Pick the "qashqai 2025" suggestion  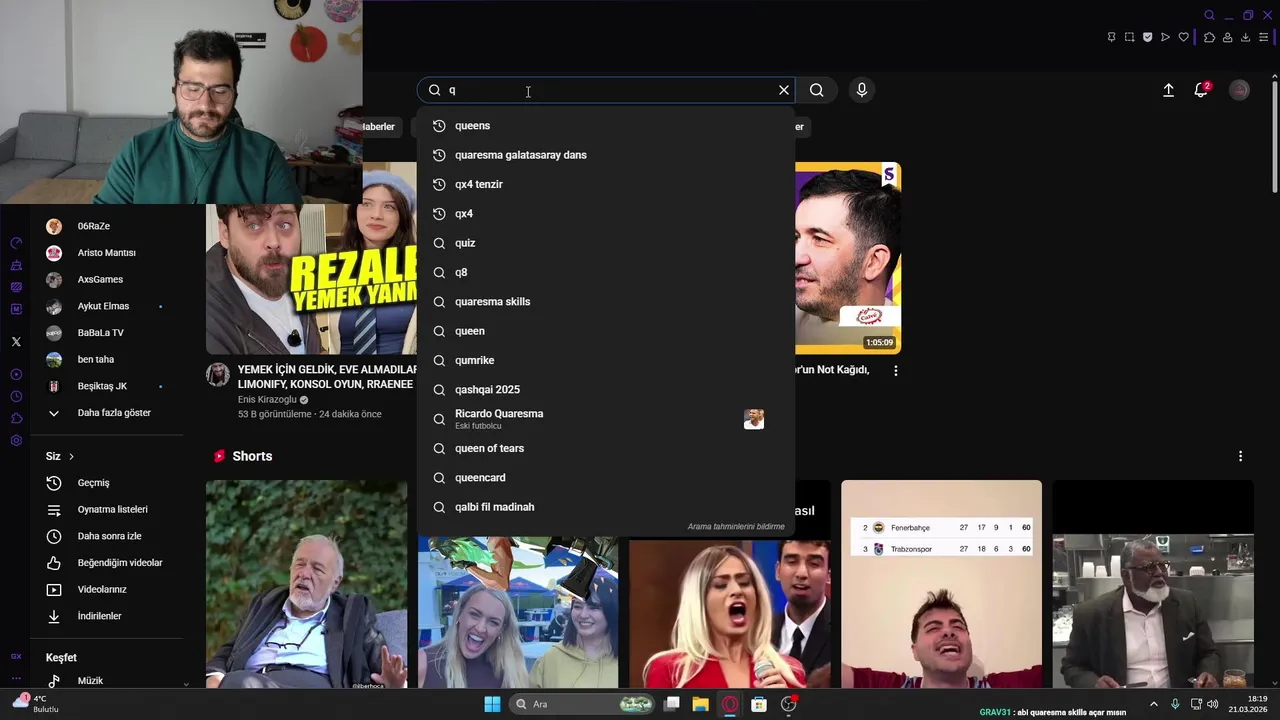click(x=606, y=390)
